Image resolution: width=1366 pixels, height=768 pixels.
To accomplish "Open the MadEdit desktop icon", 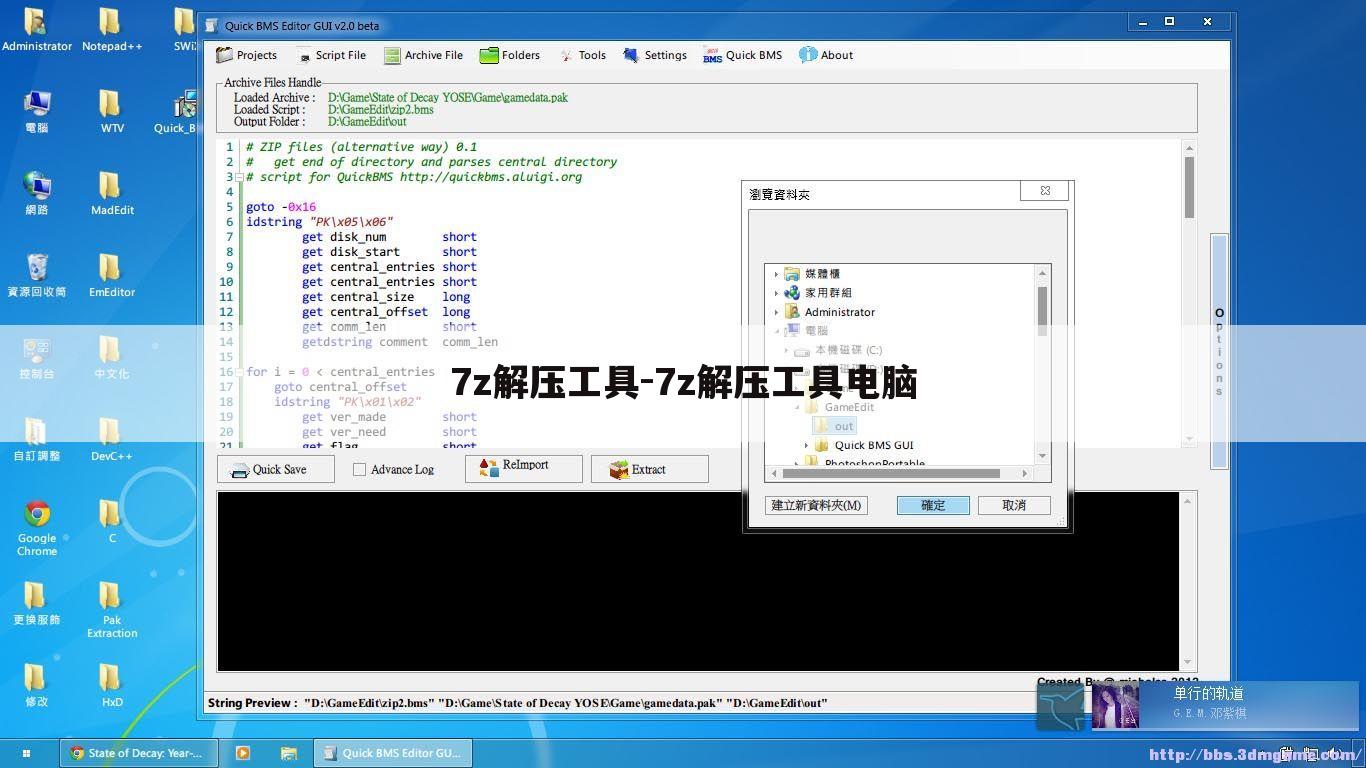I will pyautogui.click(x=112, y=194).
